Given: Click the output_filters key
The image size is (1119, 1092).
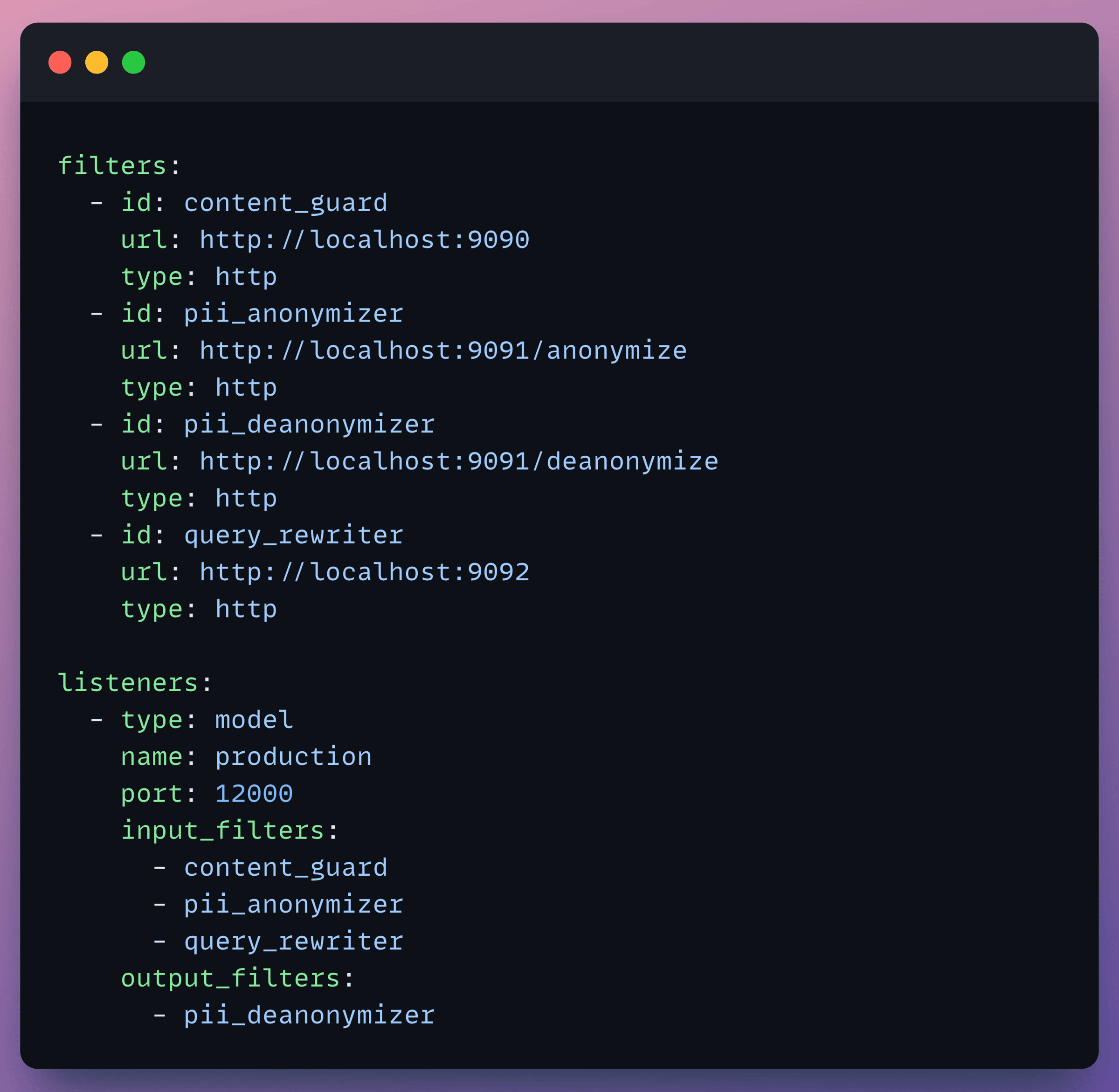Looking at the screenshot, I should [231, 978].
